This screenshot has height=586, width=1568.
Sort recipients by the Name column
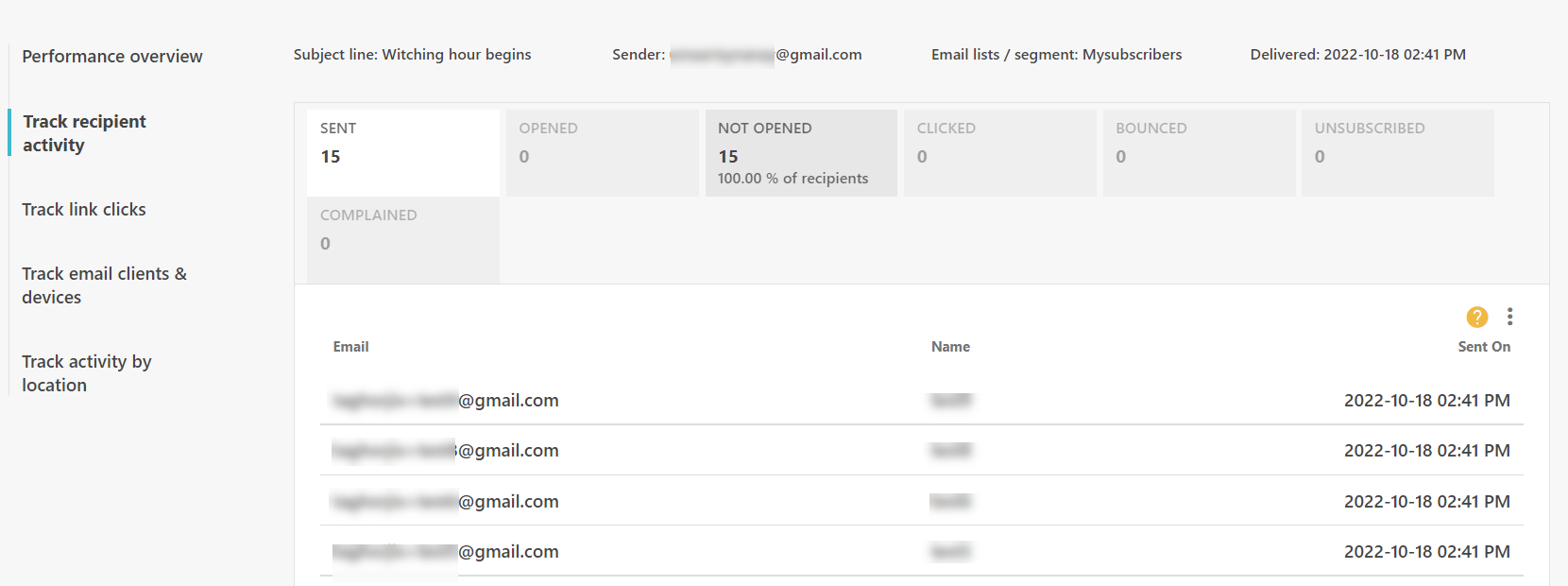point(950,346)
